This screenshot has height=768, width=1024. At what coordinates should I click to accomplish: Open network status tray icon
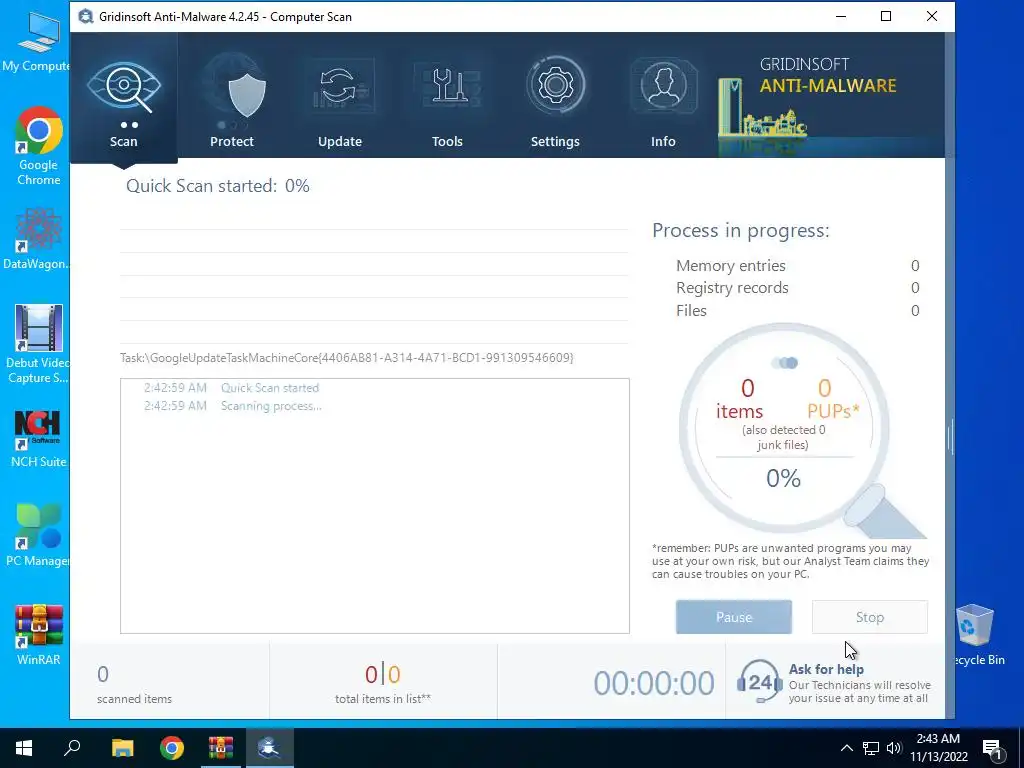pyautogui.click(x=871, y=748)
